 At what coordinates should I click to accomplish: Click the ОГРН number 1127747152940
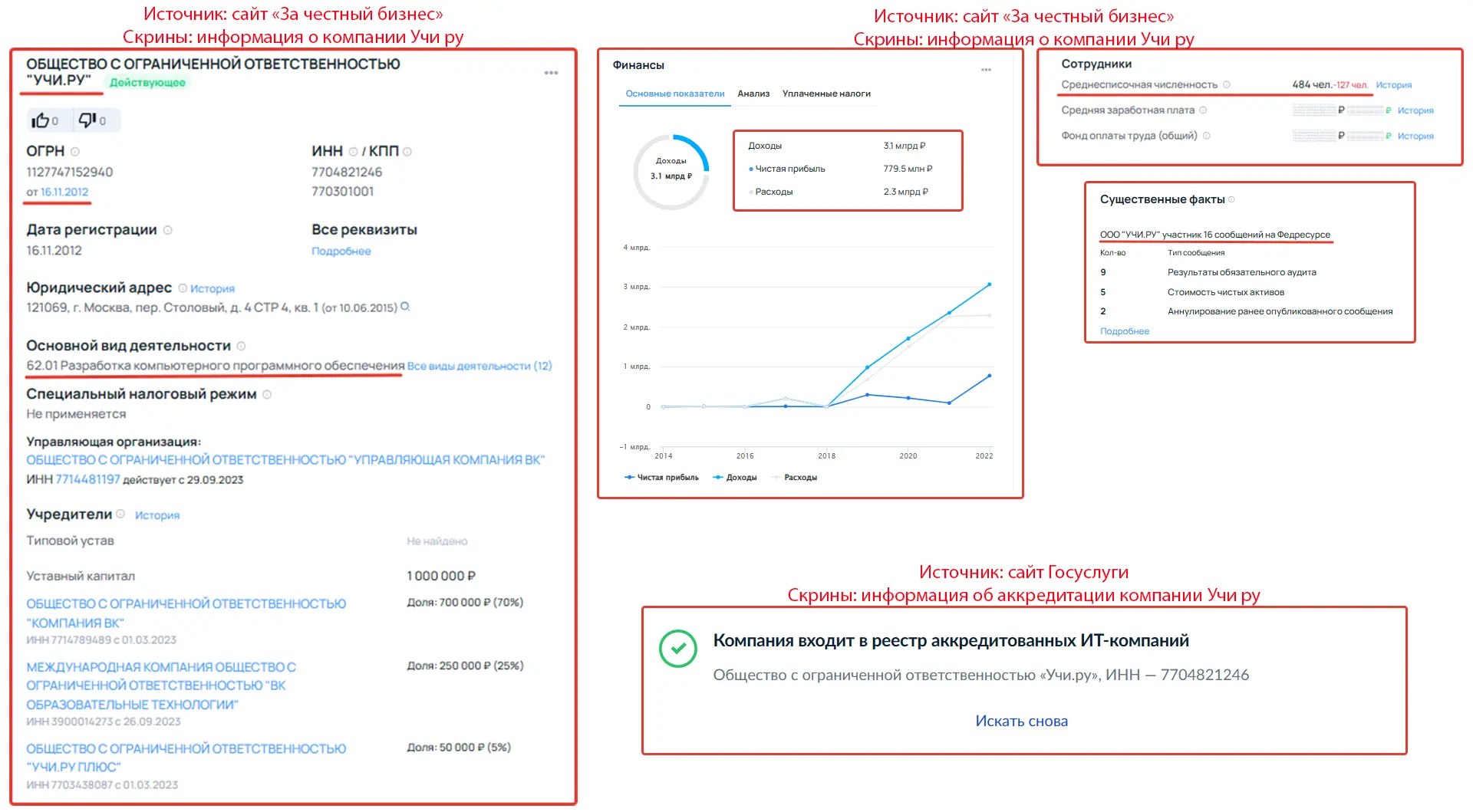(70, 172)
